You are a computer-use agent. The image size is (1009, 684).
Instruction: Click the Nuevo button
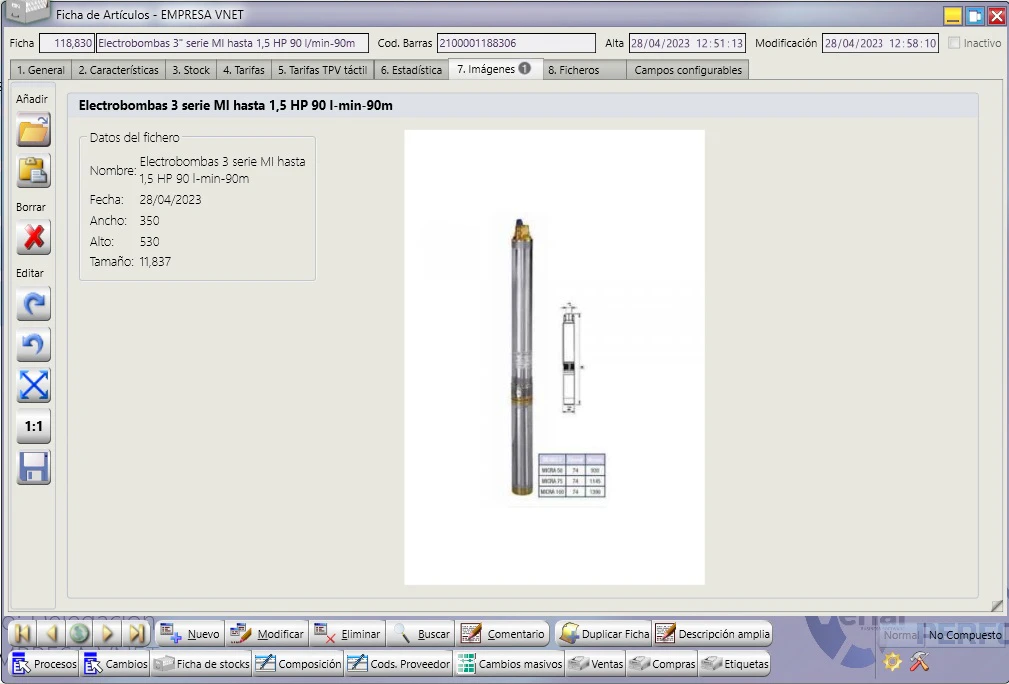tap(190, 634)
